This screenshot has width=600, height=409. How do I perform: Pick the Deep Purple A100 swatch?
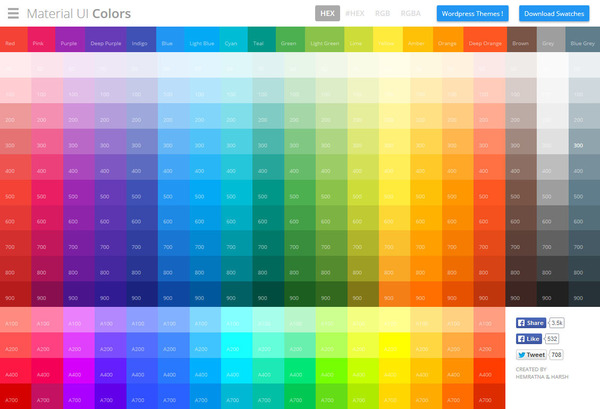111,320
